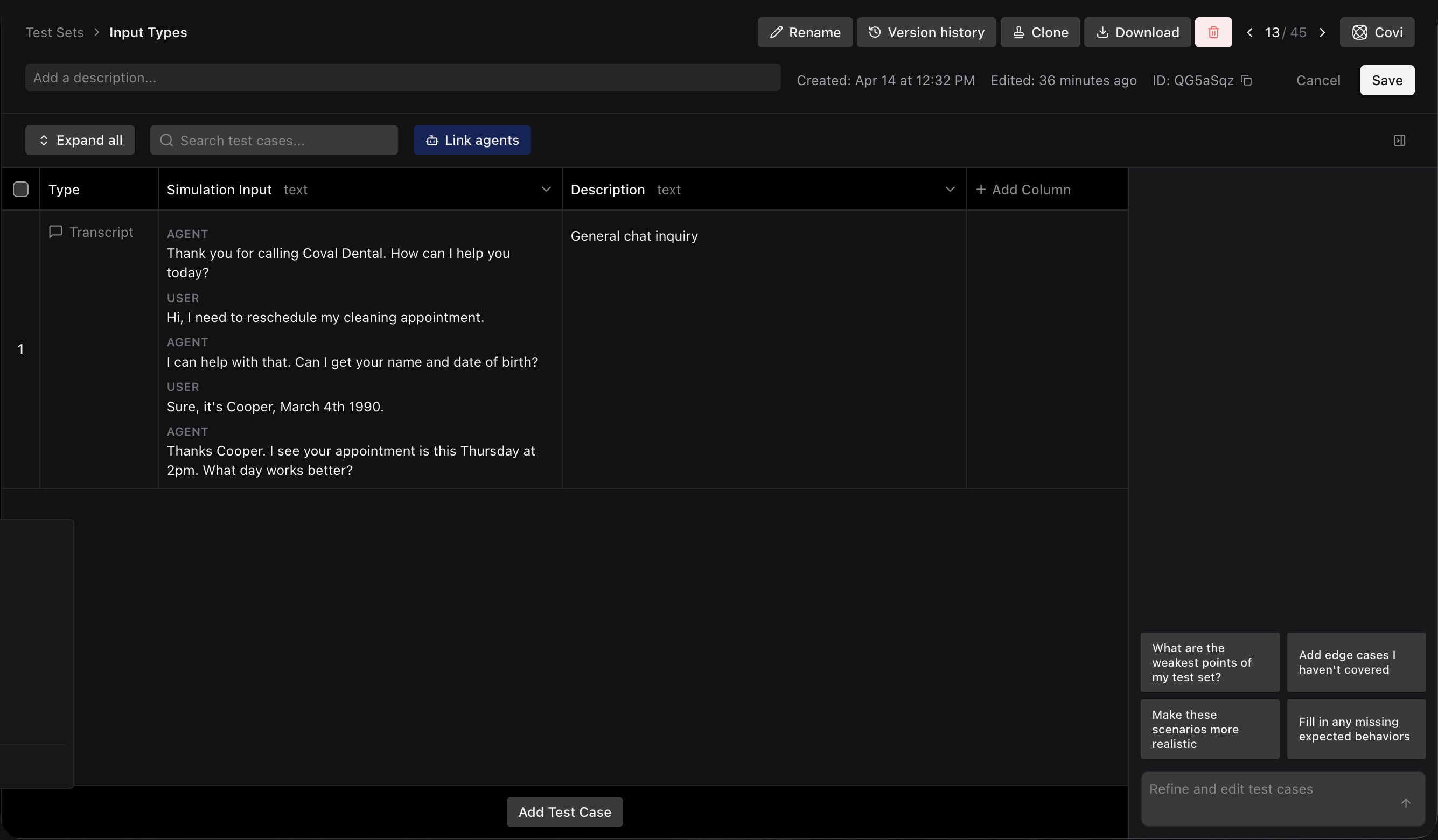Click 'Sure, it's Cooper, March 4th 1990' line
1438x840 pixels.
tap(275, 407)
